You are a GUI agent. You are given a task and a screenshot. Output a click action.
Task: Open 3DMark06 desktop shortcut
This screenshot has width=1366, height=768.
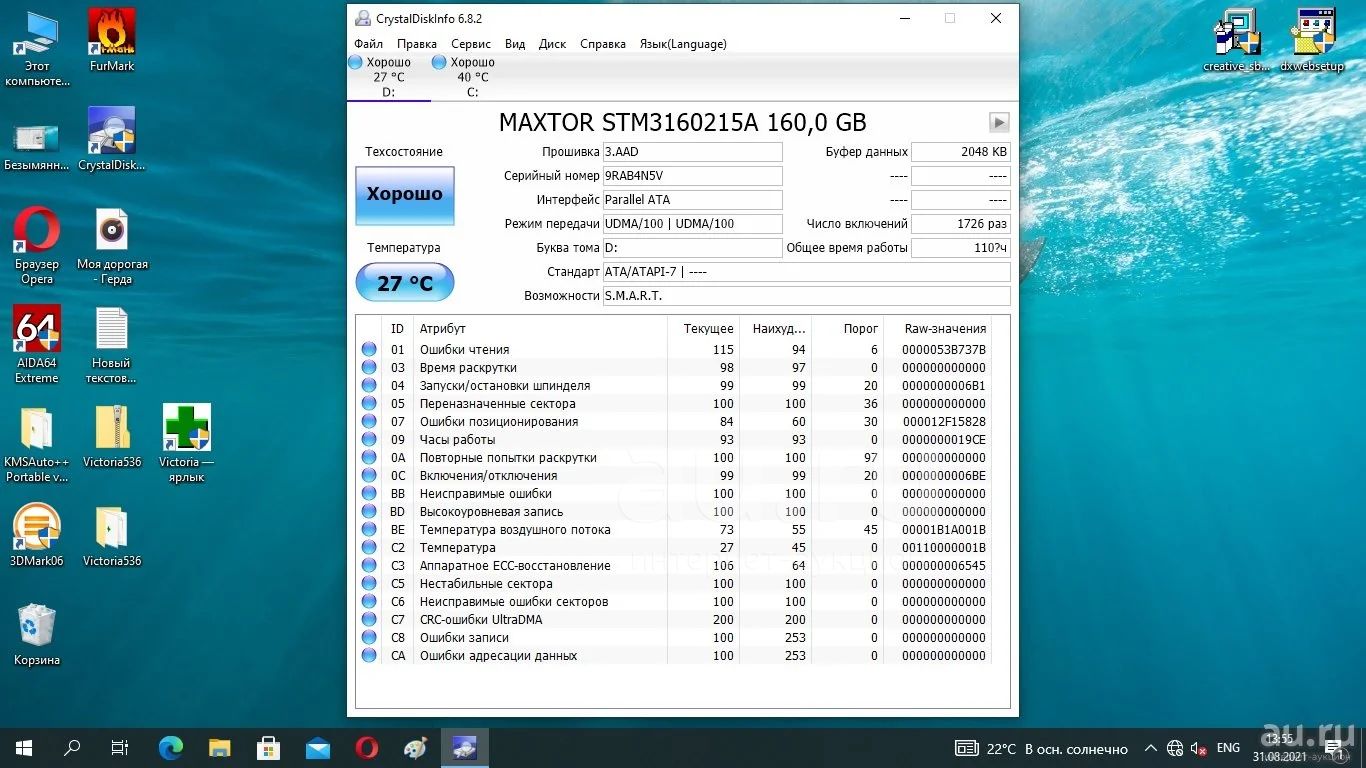[37, 535]
